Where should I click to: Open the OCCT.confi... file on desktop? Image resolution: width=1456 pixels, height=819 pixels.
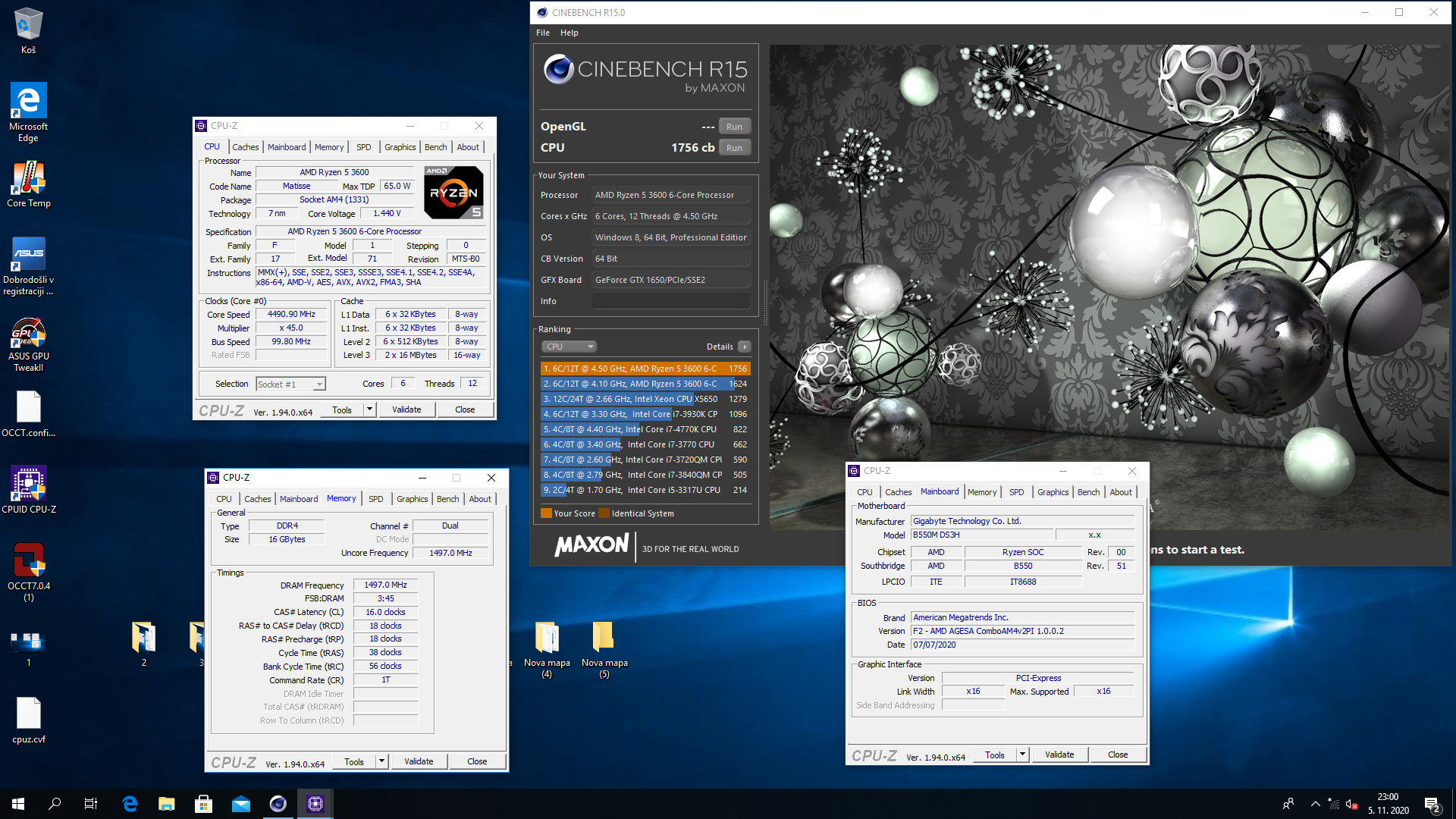point(28,415)
